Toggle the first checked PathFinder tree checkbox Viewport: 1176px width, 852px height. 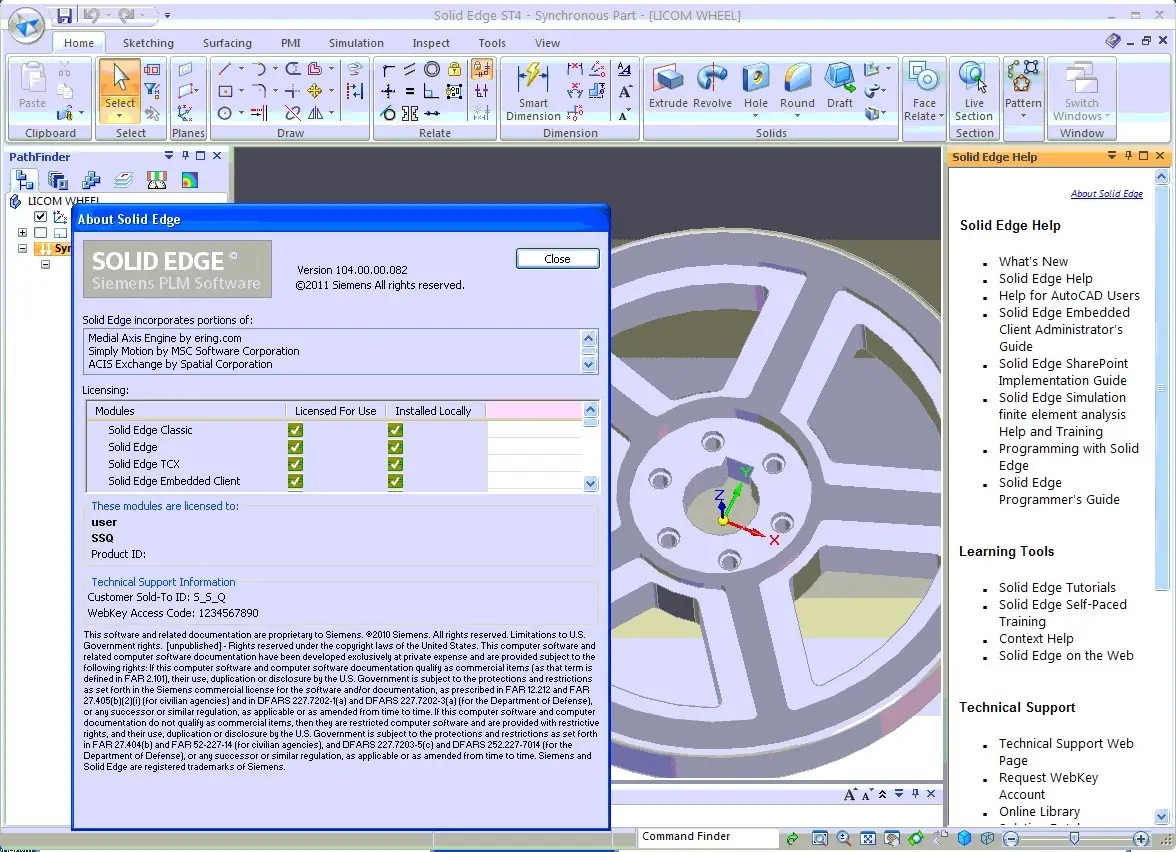[x=40, y=216]
